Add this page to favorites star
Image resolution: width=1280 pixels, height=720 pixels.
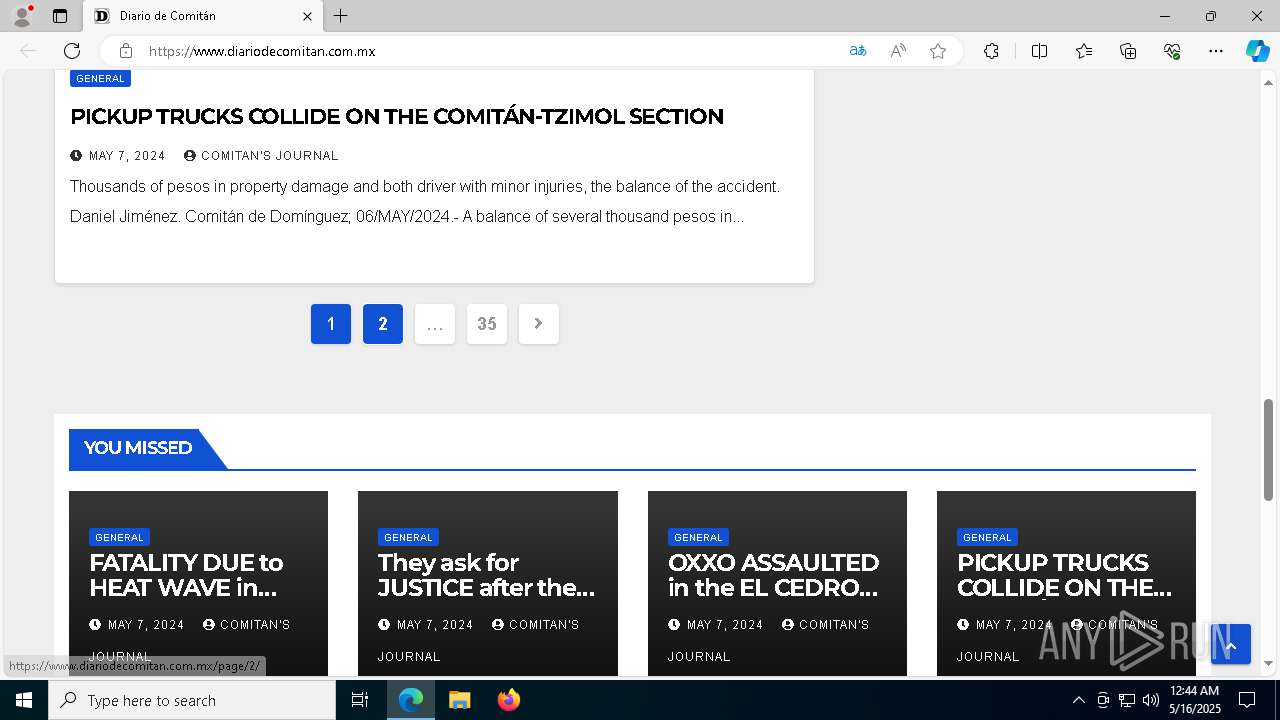(938, 51)
